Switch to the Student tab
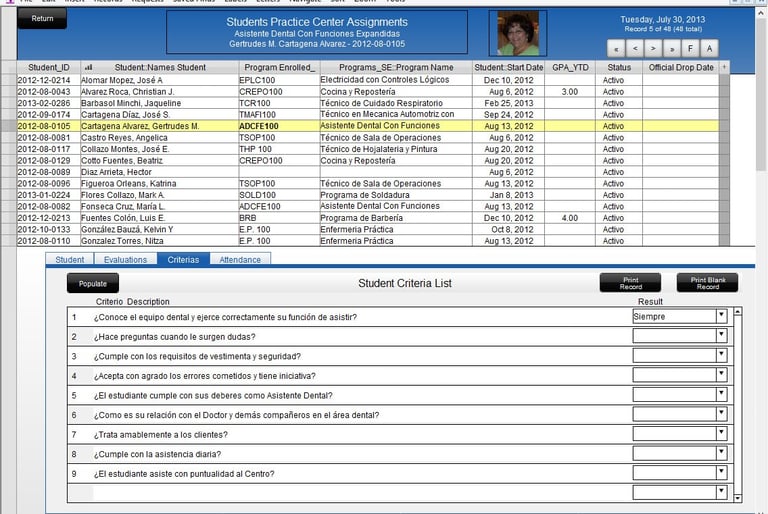This screenshot has height=514, width=768. 70,259
